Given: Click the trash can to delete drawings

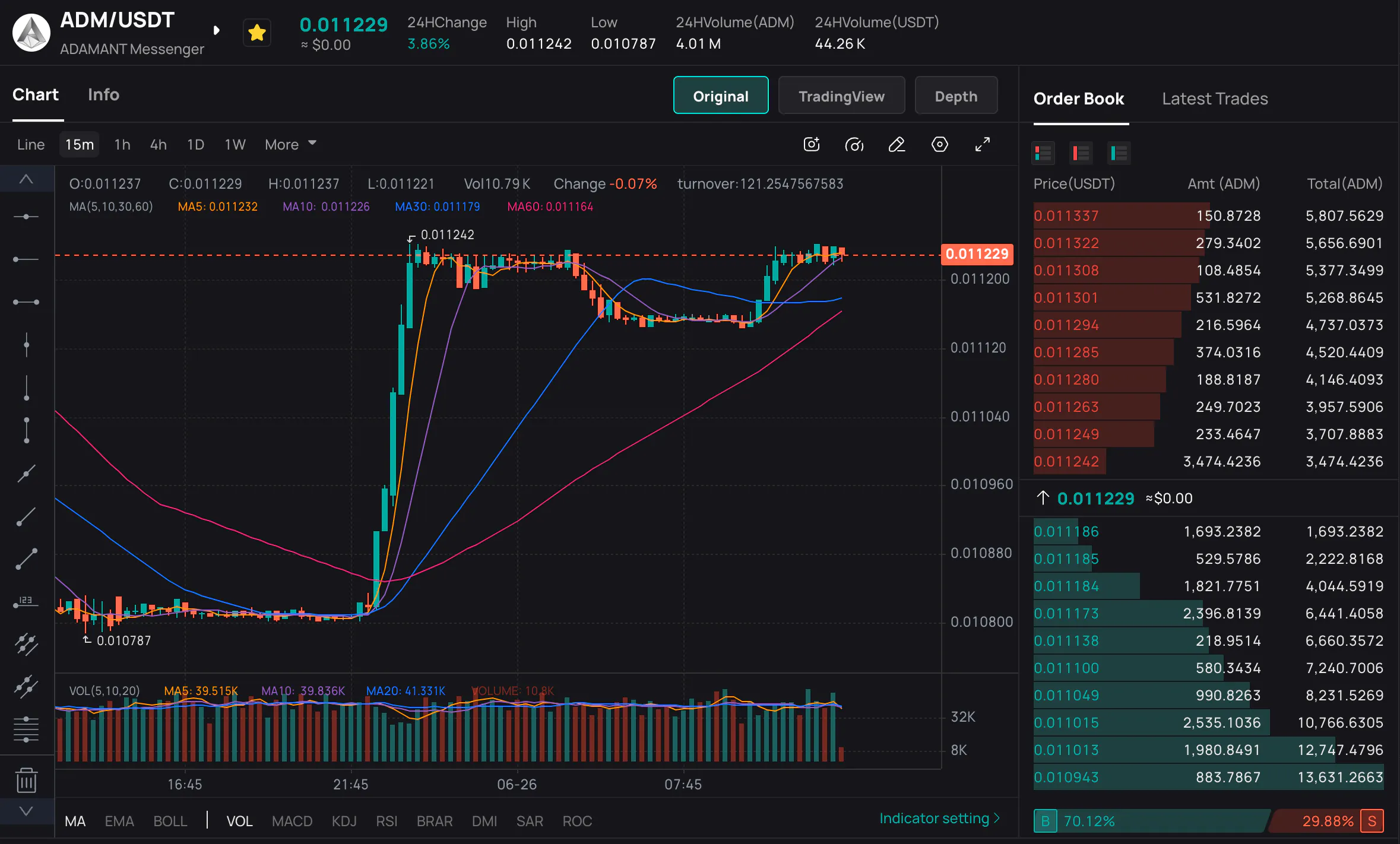Looking at the screenshot, I should (26, 780).
